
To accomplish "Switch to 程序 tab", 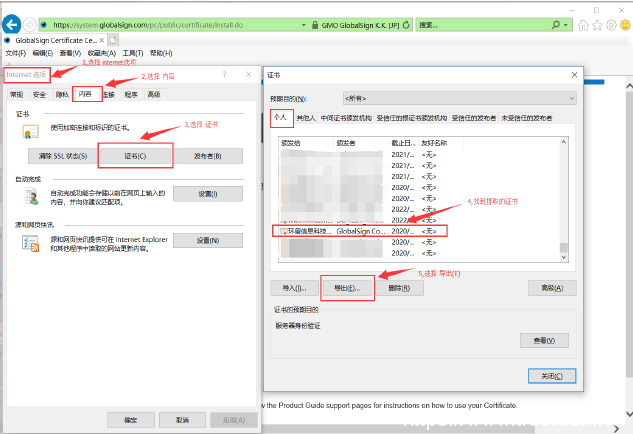I will pos(131,94).
